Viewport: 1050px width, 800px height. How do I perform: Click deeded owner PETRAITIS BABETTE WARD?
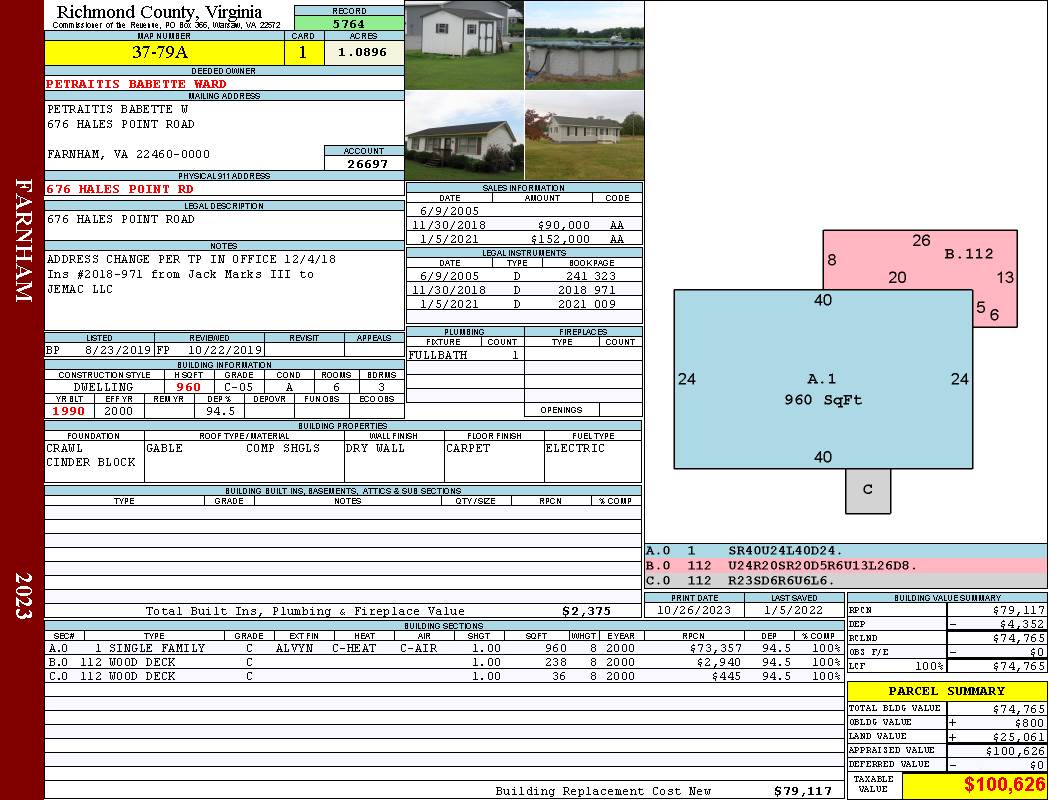tap(136, 84)
